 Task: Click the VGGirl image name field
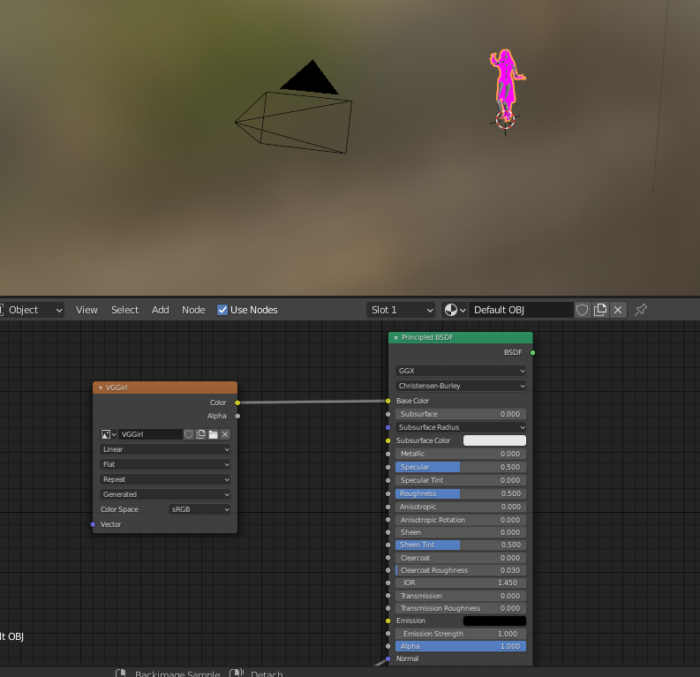(x=150, y=435)
